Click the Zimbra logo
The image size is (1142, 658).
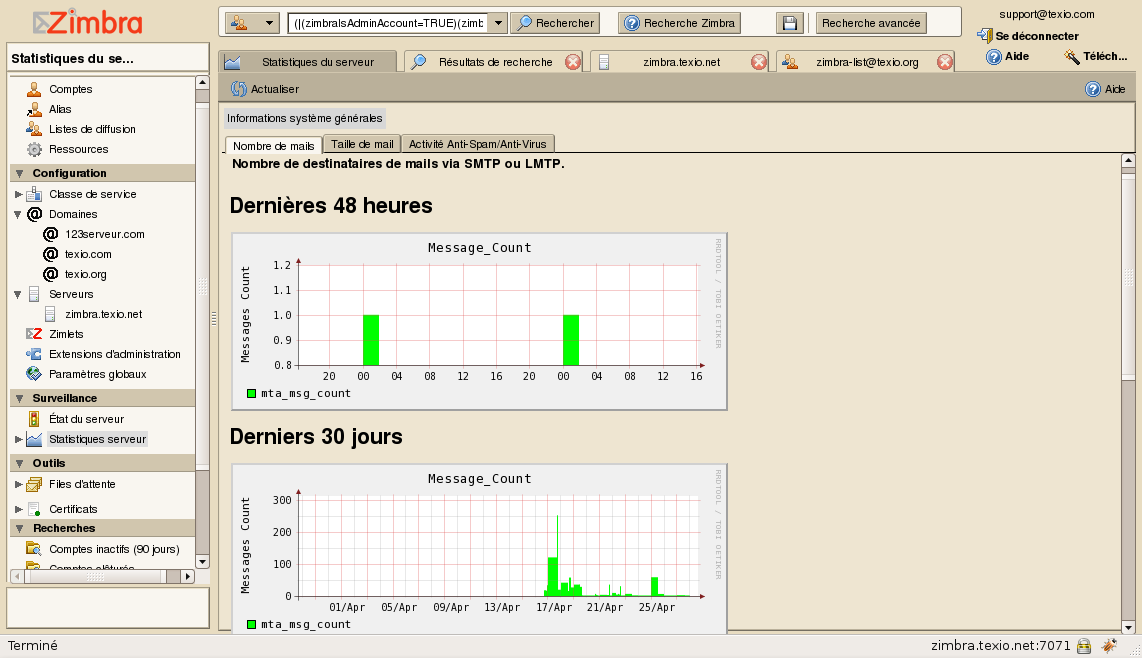(87, 23)
